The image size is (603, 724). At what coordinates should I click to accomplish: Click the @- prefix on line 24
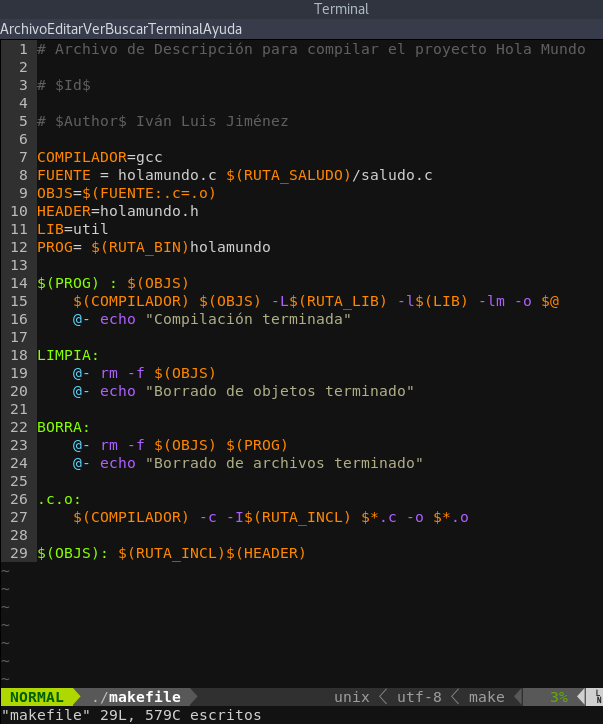[x=81, y=463]
